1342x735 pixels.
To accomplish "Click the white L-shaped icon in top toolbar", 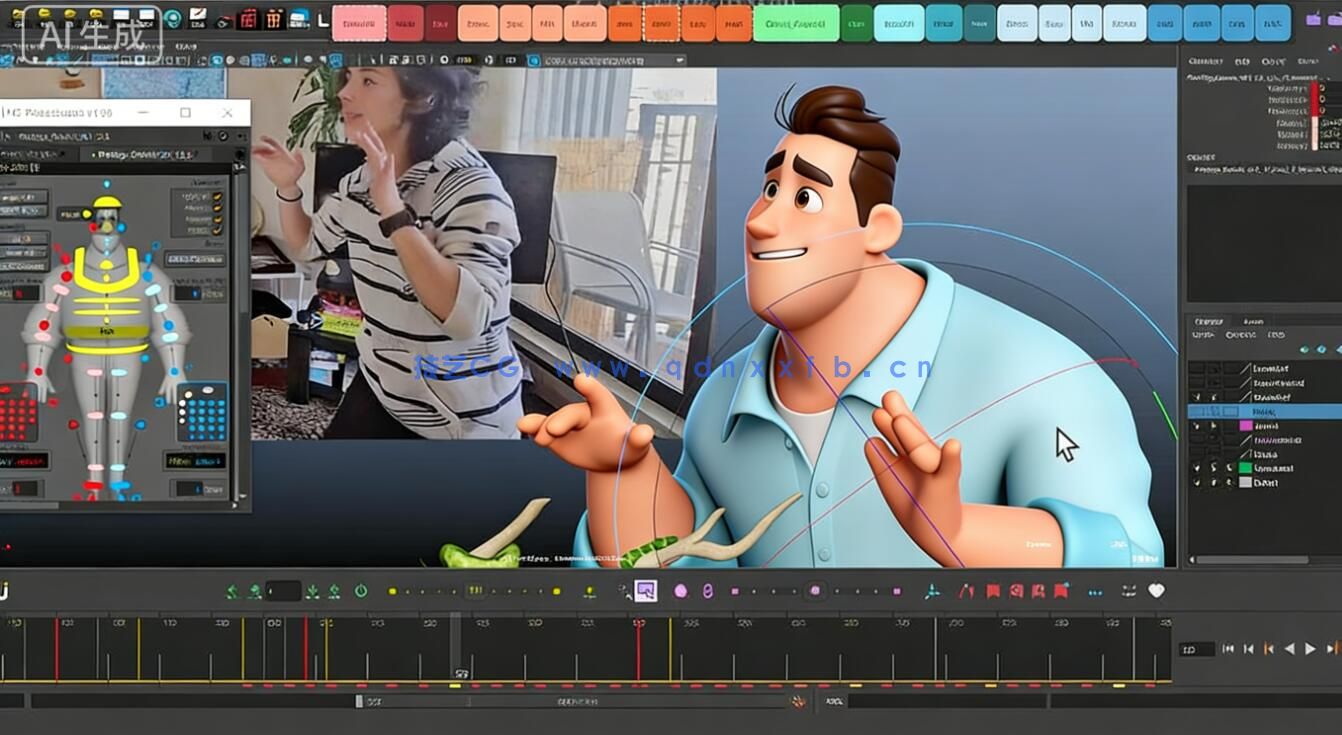I will coord(322,18).
